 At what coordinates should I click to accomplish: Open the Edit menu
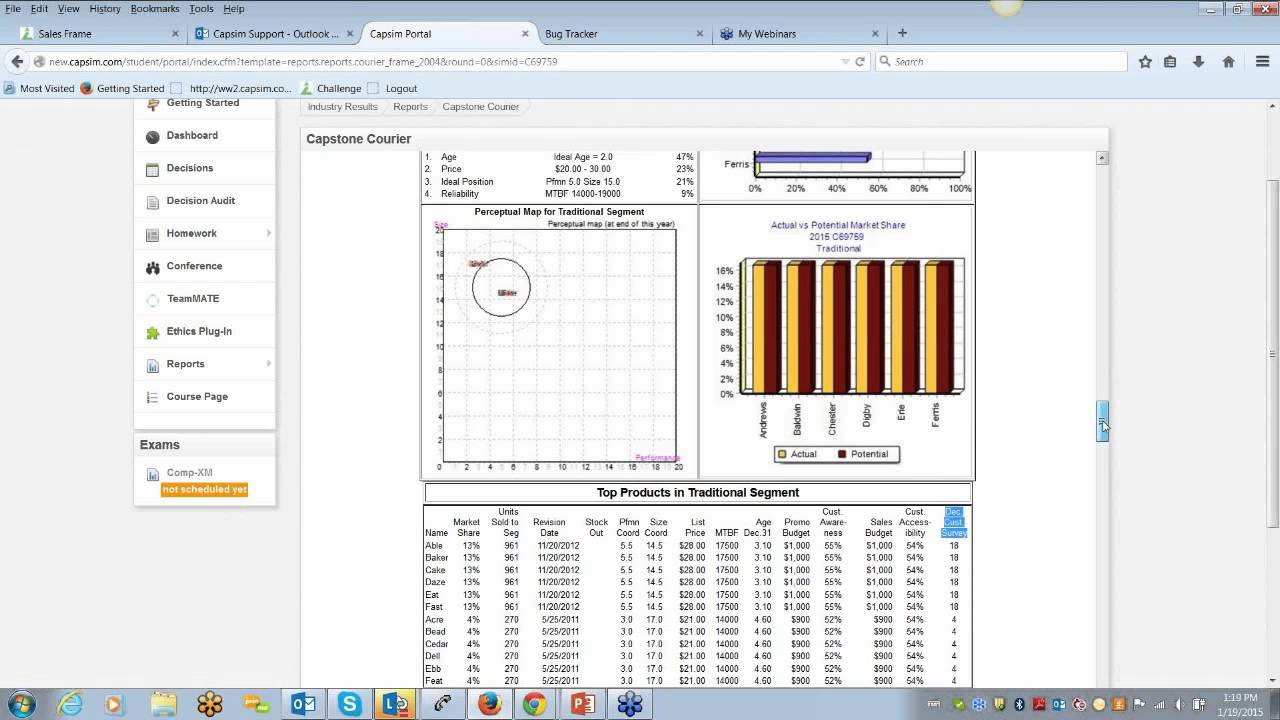[x=39, y=8]
